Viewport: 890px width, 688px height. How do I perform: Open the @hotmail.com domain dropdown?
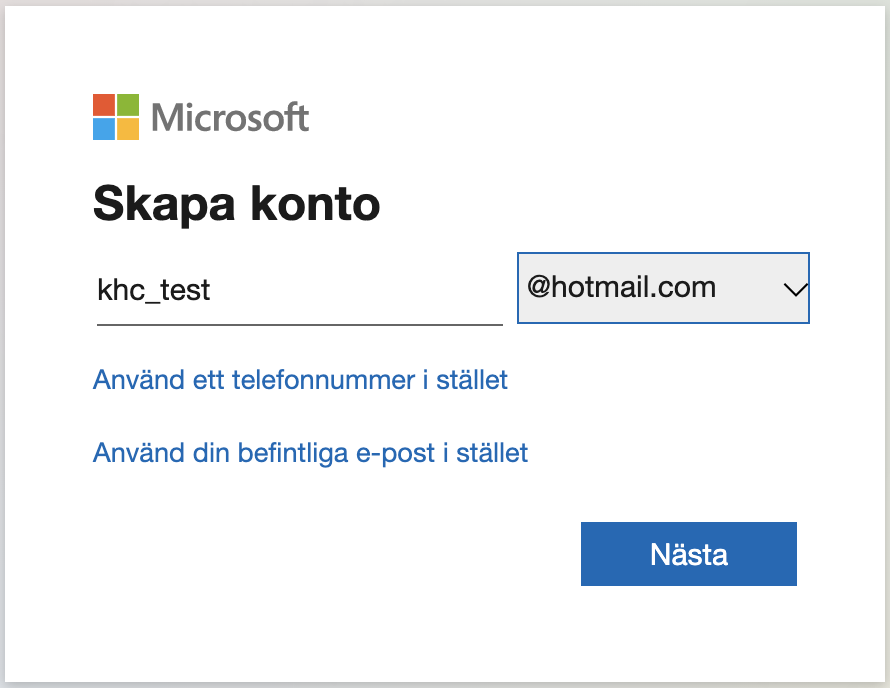[663, 288]
